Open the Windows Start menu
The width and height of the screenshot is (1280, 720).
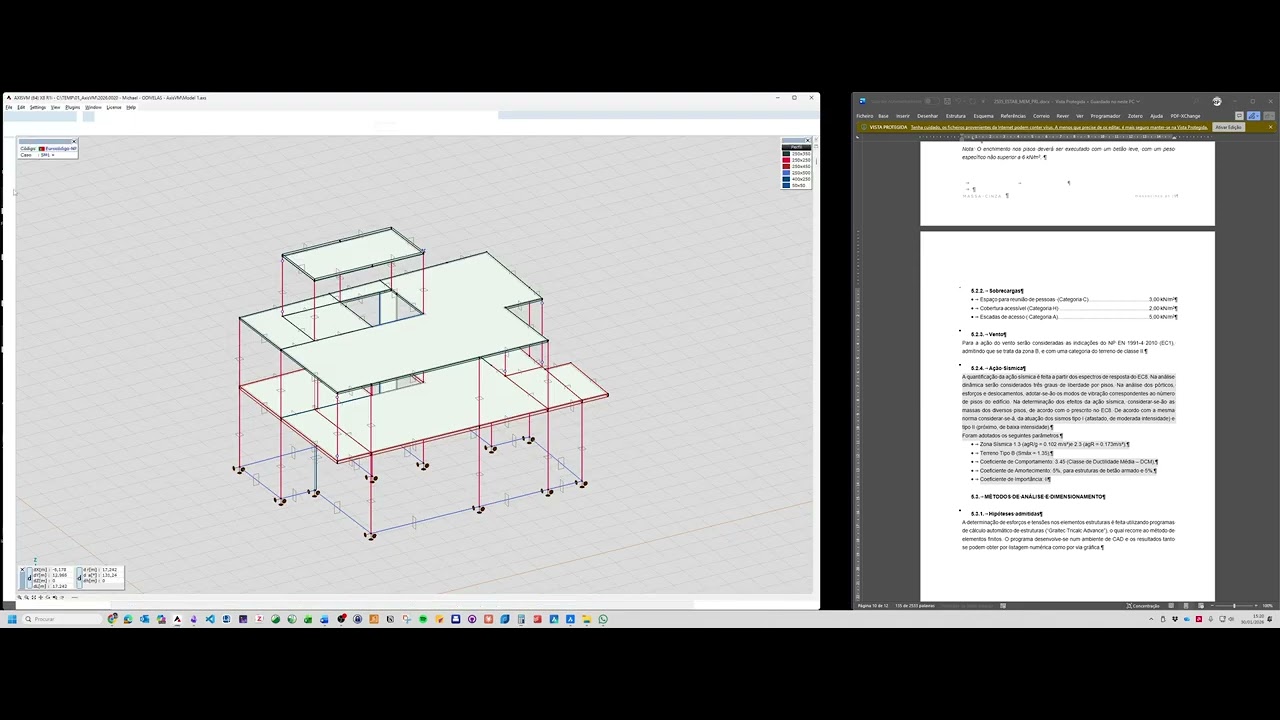point(12,619)
